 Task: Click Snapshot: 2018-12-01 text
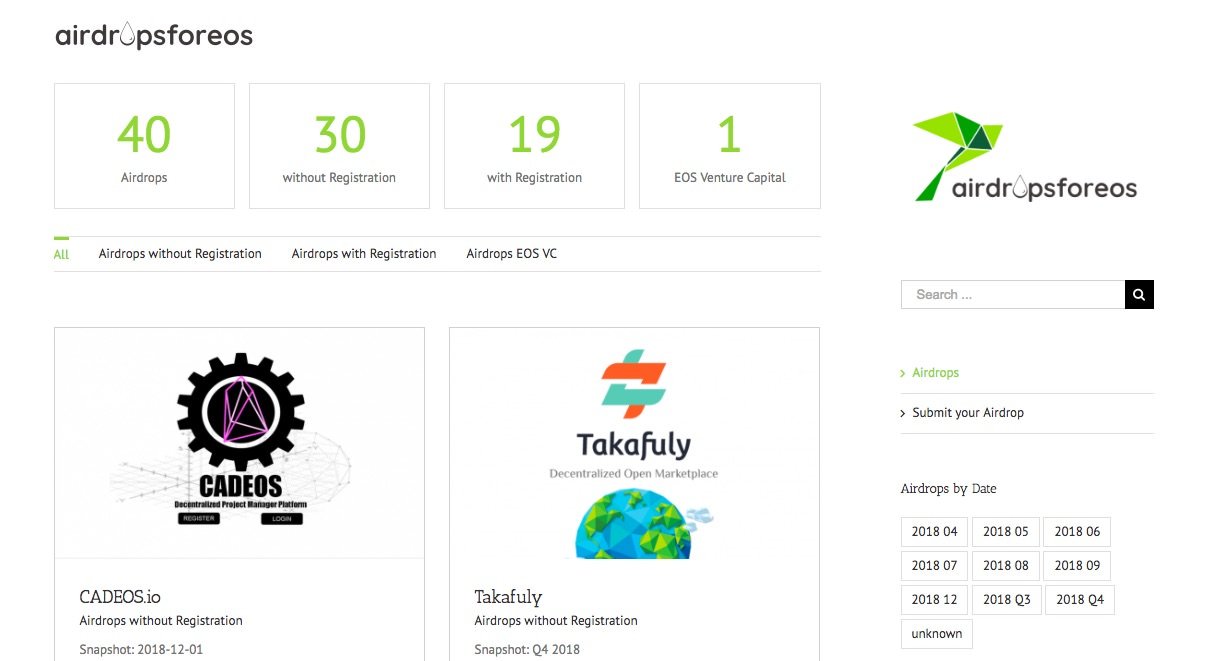(x=141, y=650)
